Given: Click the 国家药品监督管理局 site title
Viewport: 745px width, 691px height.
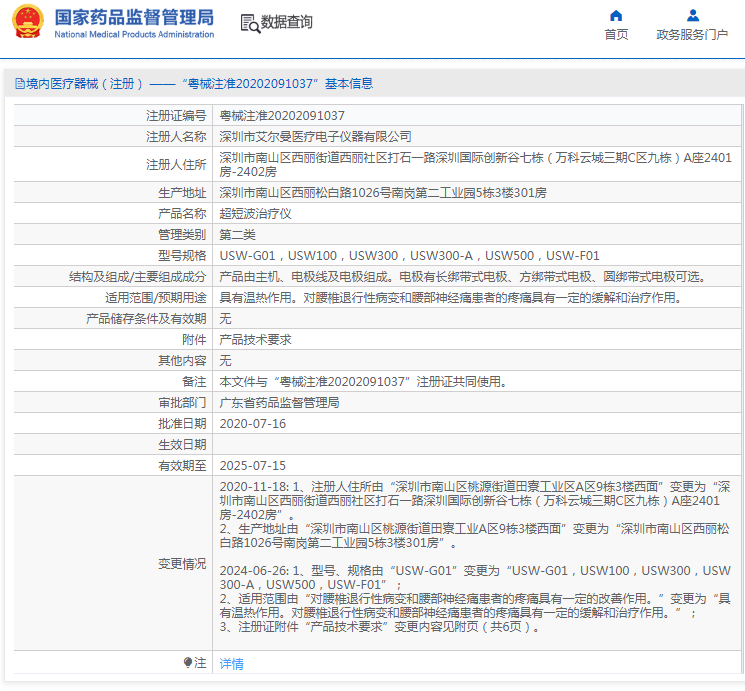Looking at the screenshot, I should (x=134, y=17).
